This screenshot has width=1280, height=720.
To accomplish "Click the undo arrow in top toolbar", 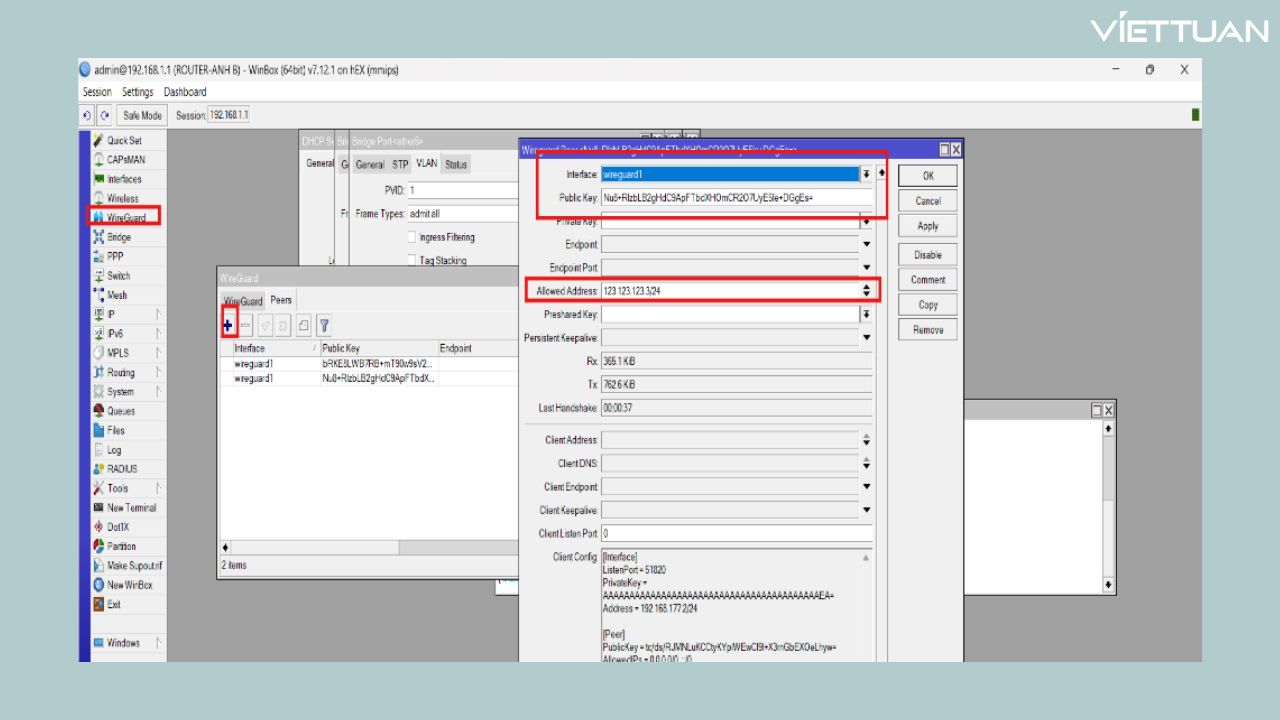I will pos(88,115).
